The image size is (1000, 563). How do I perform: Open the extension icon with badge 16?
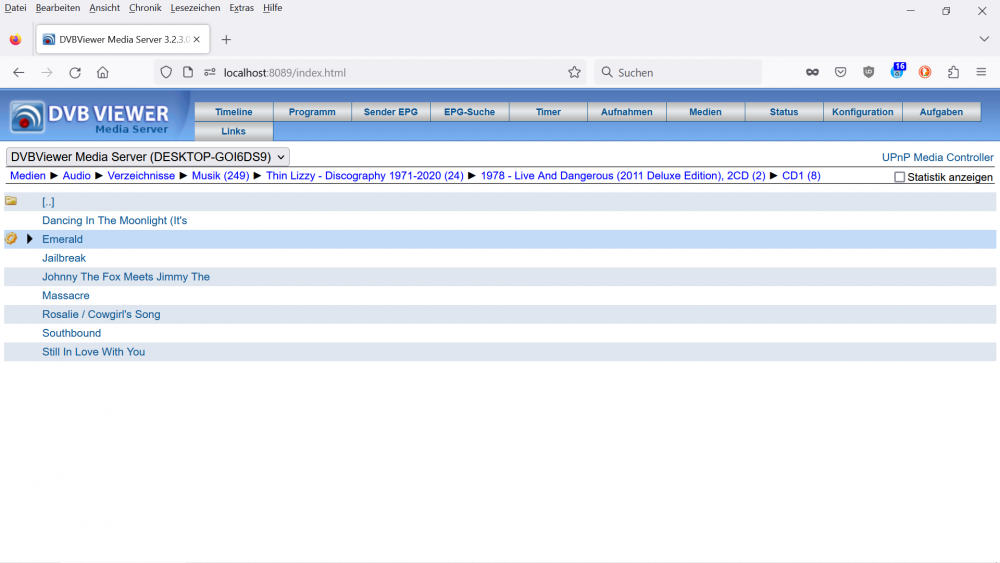(x=897, y=71)
